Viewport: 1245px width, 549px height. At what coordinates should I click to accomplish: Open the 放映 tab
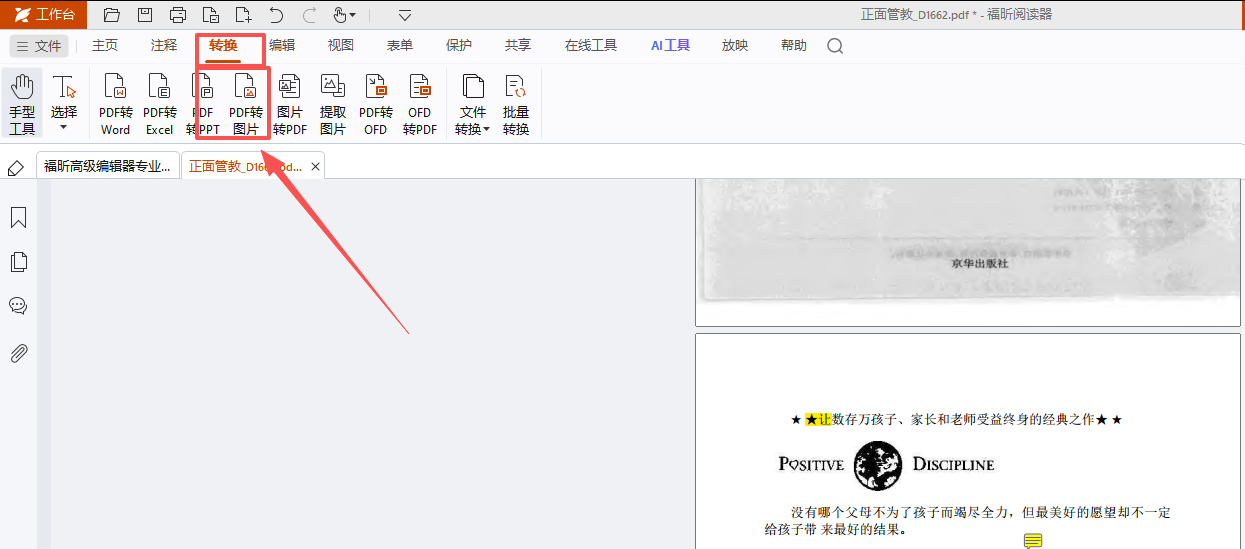pyautogui.click(x=735, y=46)
